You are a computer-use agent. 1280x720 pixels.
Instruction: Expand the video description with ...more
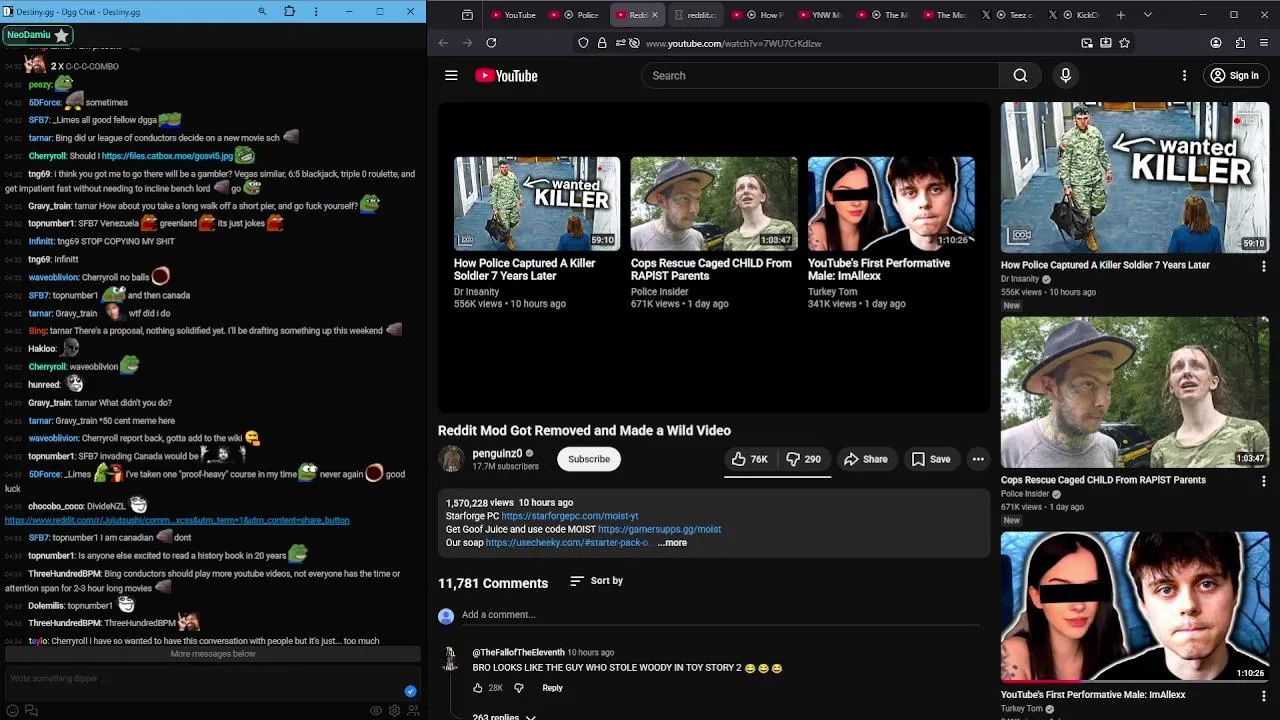pyautogui.click(x=672, y=543)
